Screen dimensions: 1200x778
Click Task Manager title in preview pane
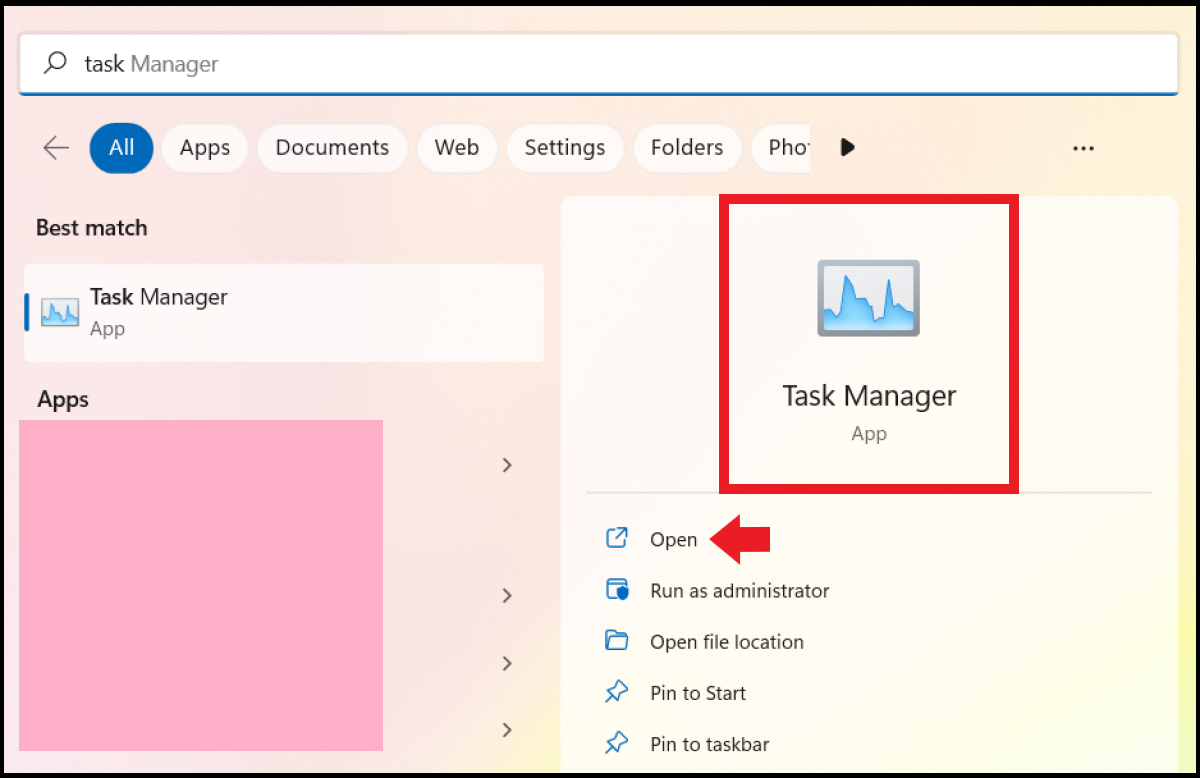(x=869, y=396)
